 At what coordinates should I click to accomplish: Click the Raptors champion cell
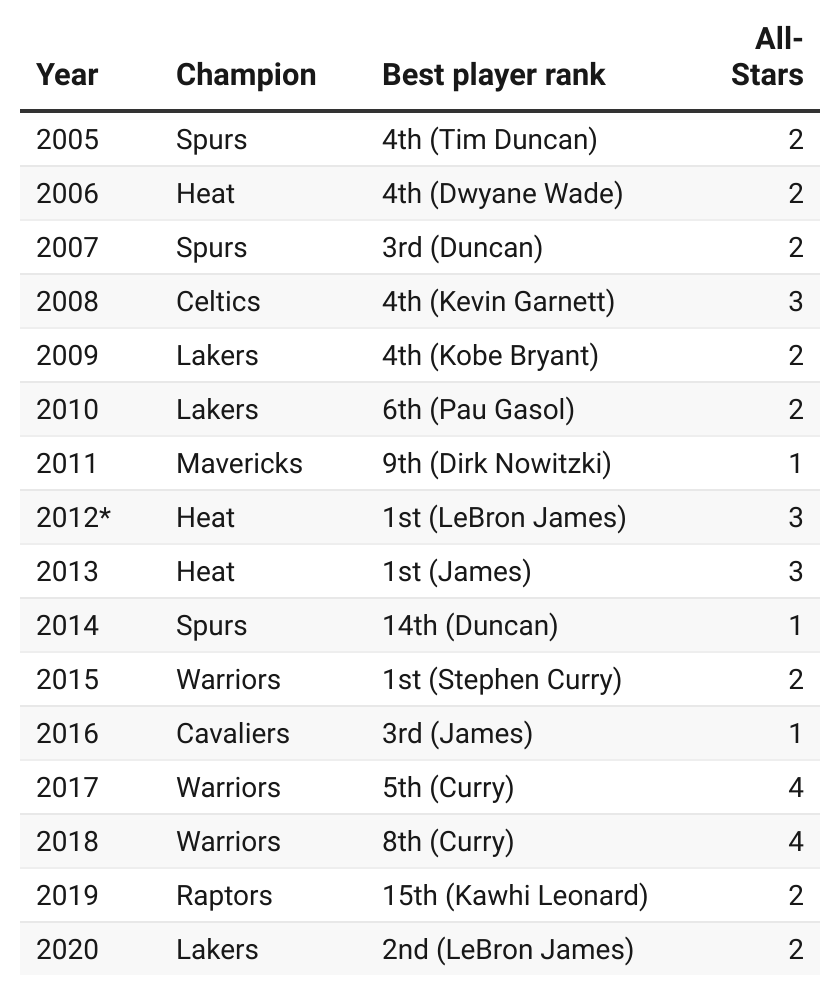tap(224, 895)
